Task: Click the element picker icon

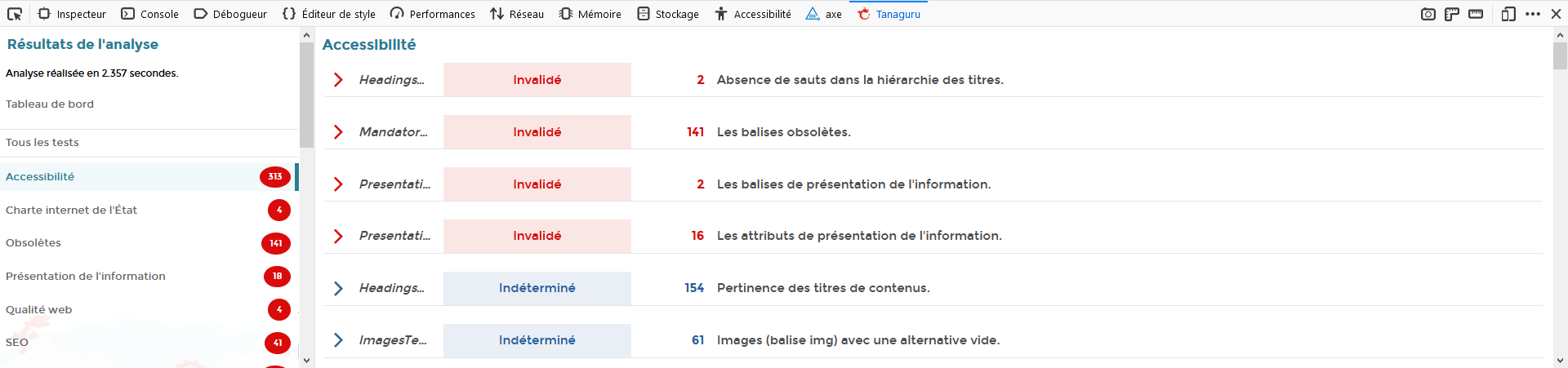Action: click(15, 14)
